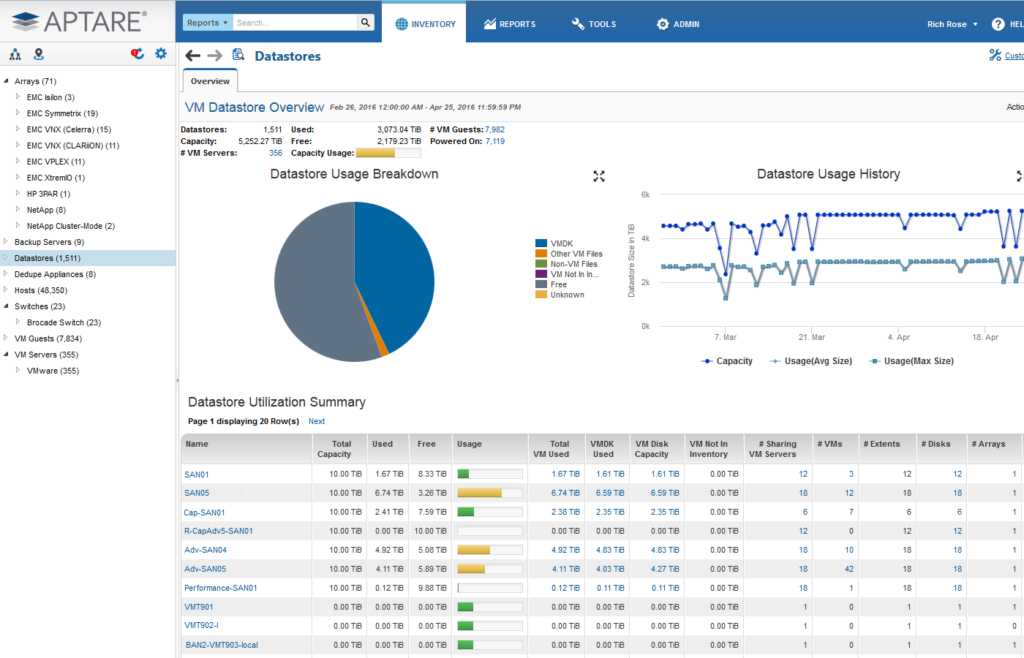Expand the Arrays node in the sidebar tree
The image size is (1024, 658).
click(x=7, y=80)
